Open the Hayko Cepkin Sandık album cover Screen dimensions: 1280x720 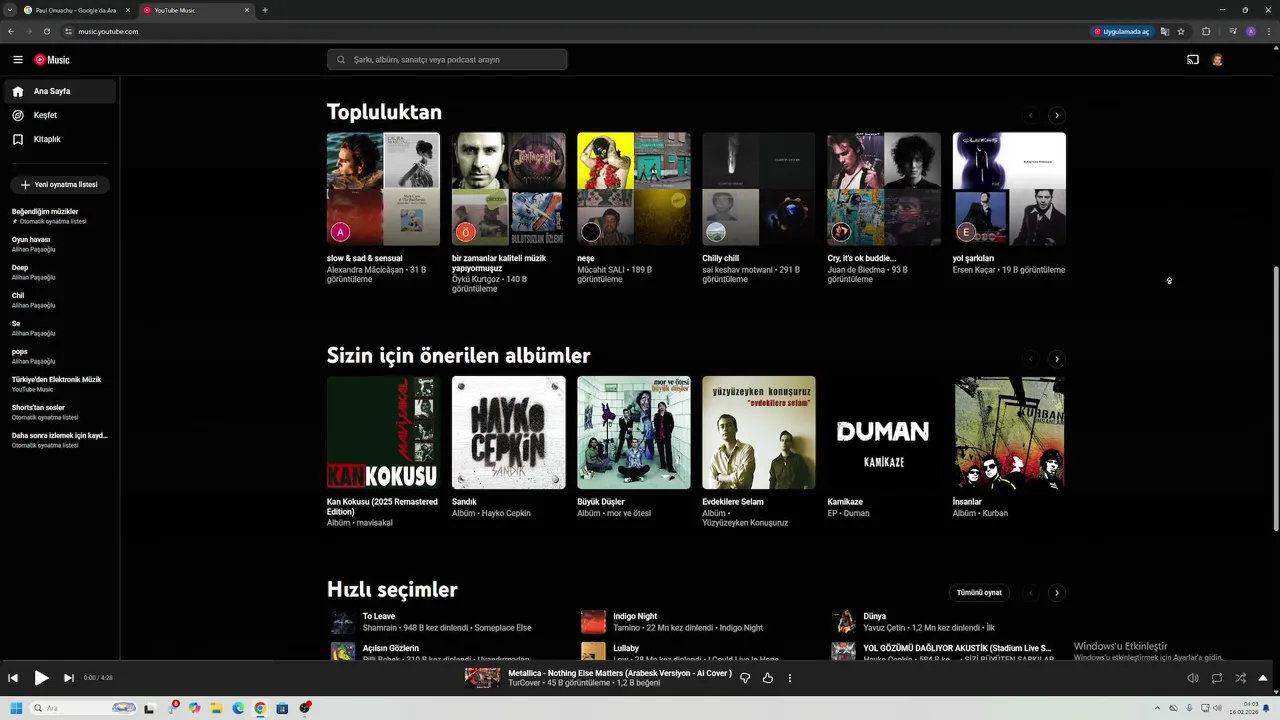[508, 432]
